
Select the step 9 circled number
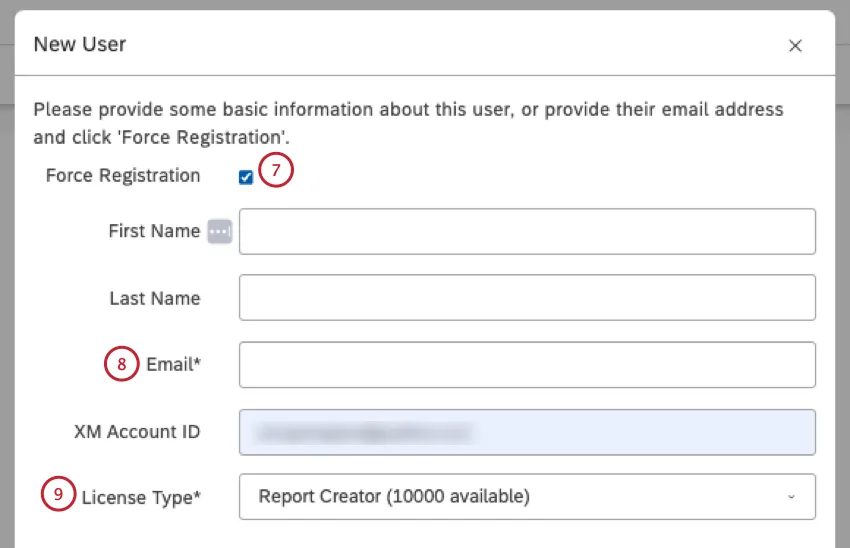58,495
